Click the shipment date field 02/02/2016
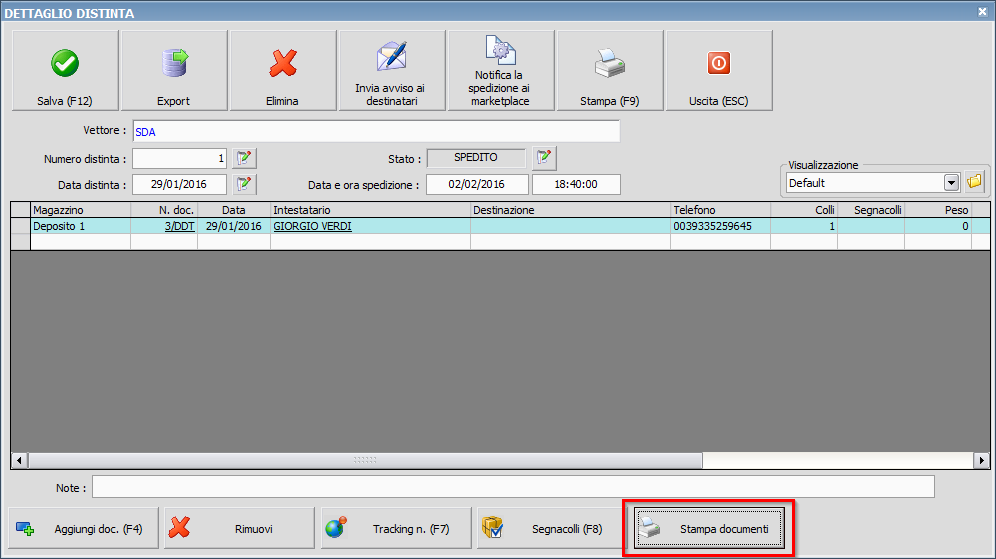 coord(477,184)
